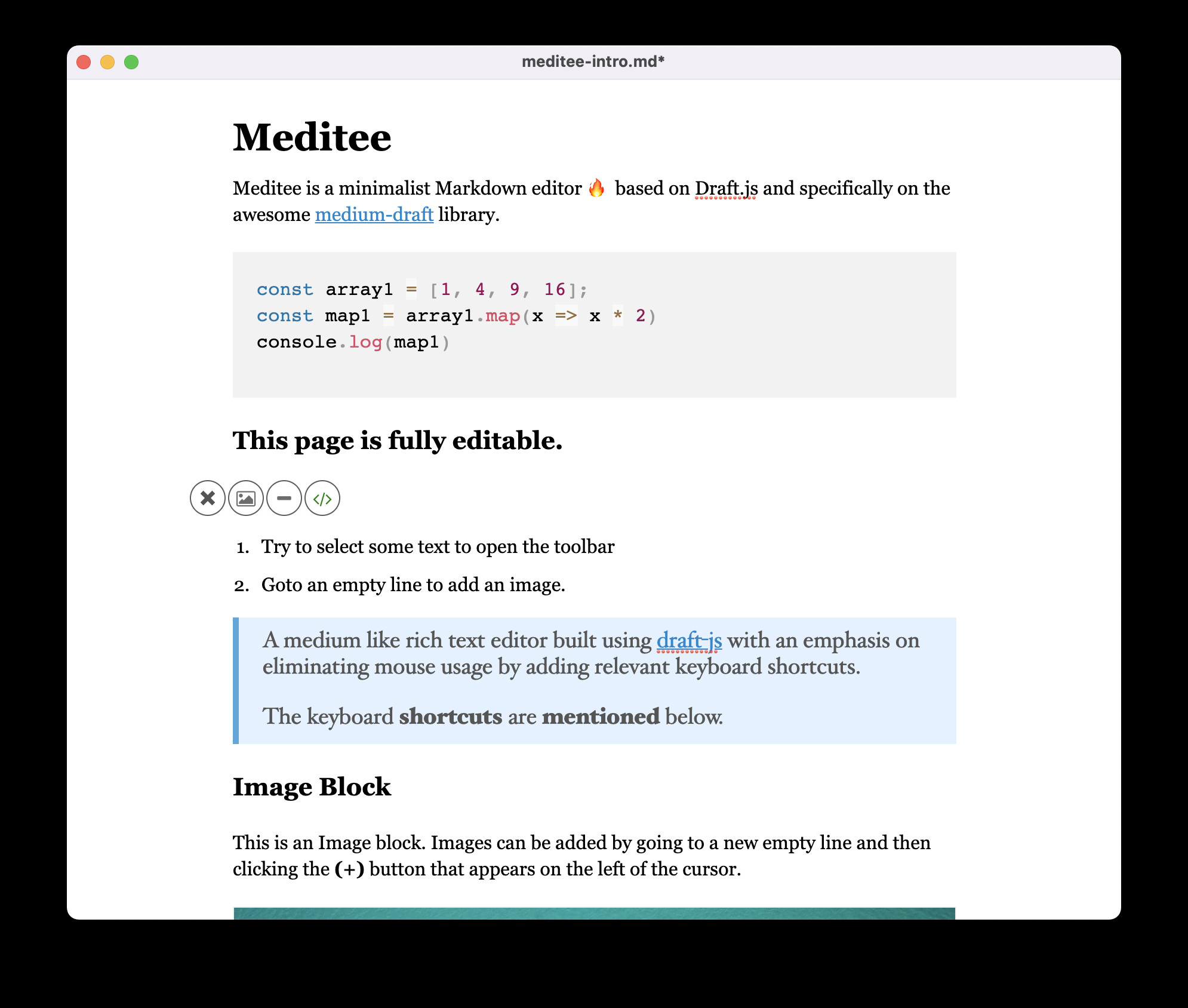The width and height of the screenshot is (1188, 1008).
Task: Click the teal image at page bottom
Action: point(594,913)
